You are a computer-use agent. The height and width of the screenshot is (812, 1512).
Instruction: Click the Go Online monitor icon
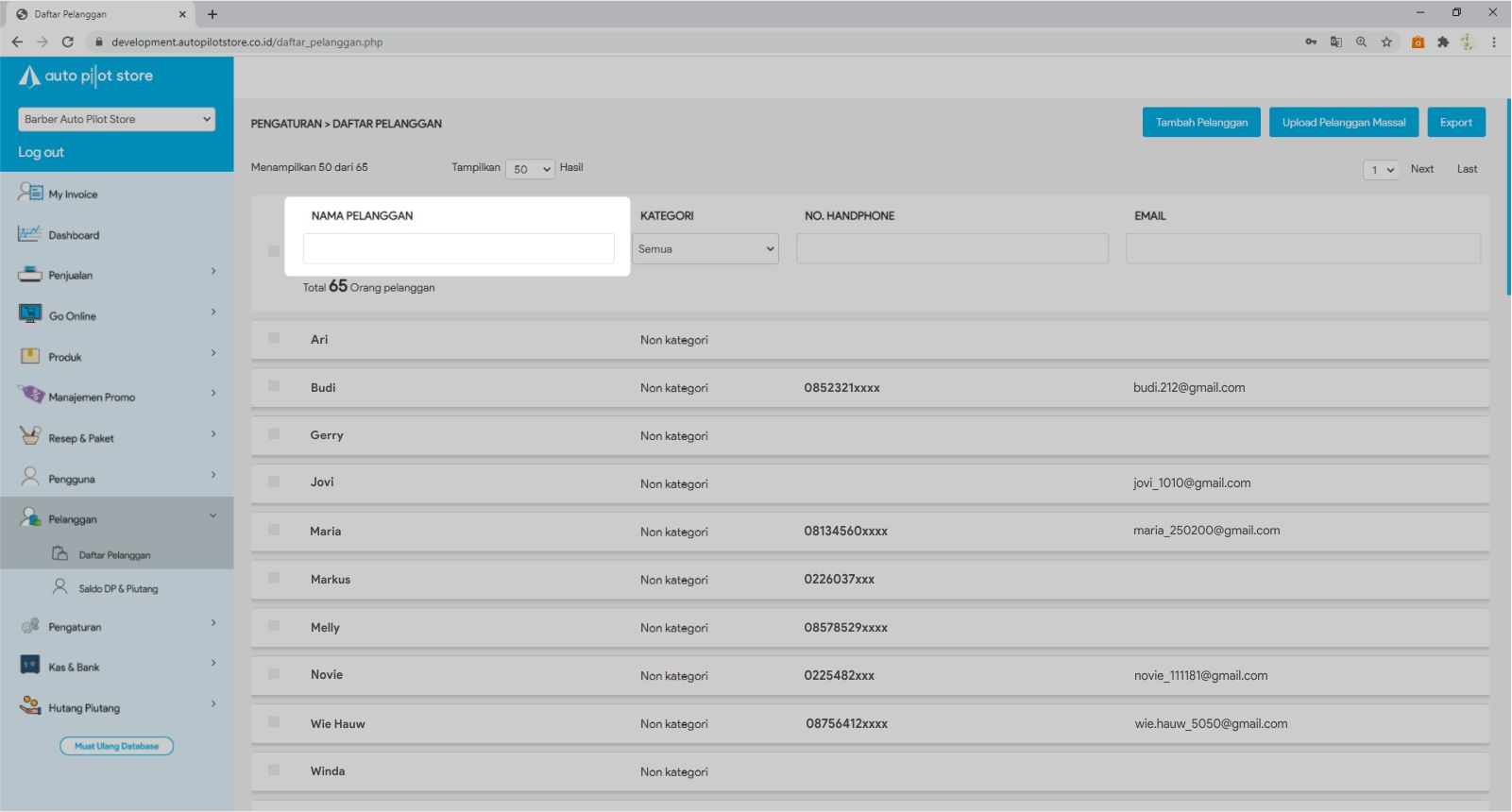pyautogui.click(x=30, y=314)
